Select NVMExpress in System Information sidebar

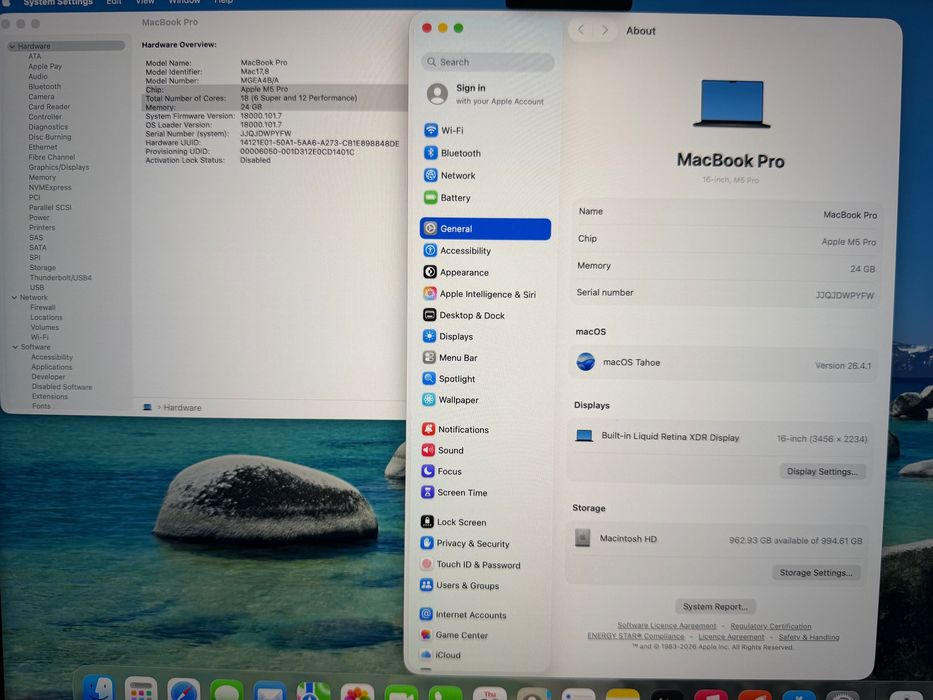coord(50,188)
